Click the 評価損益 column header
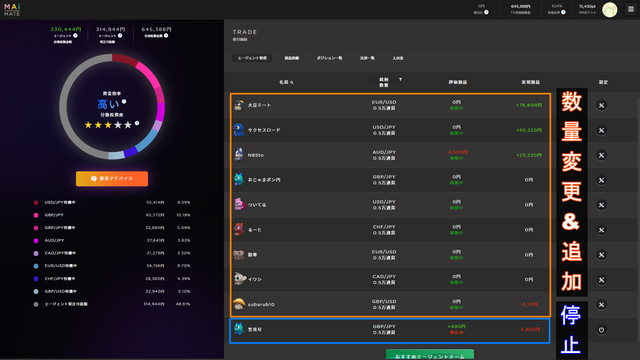This screenshot has height=360, width=640. [458, 82]
